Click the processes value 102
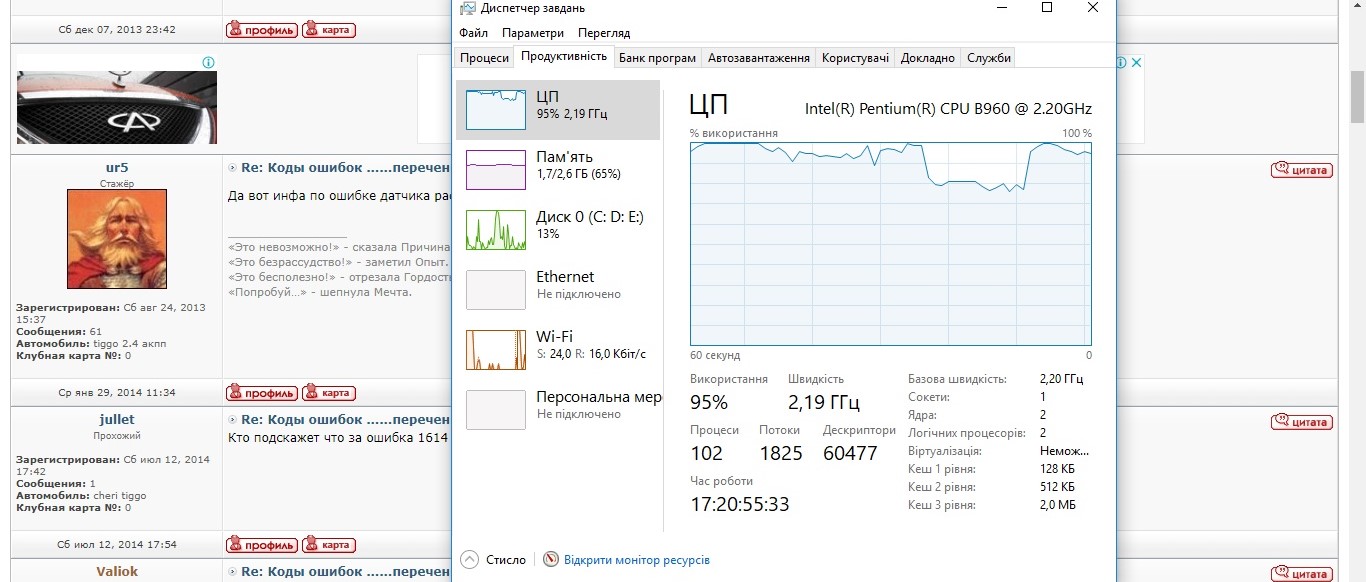Viewport: 1366px width, 582px height. coord(707,453)
